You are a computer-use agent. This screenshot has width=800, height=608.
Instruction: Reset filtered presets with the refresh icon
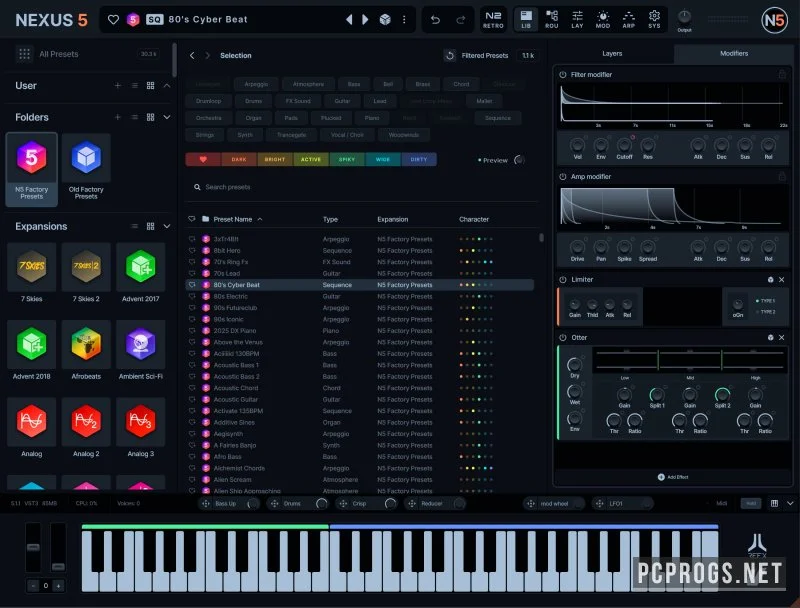(x=449, y=56)
